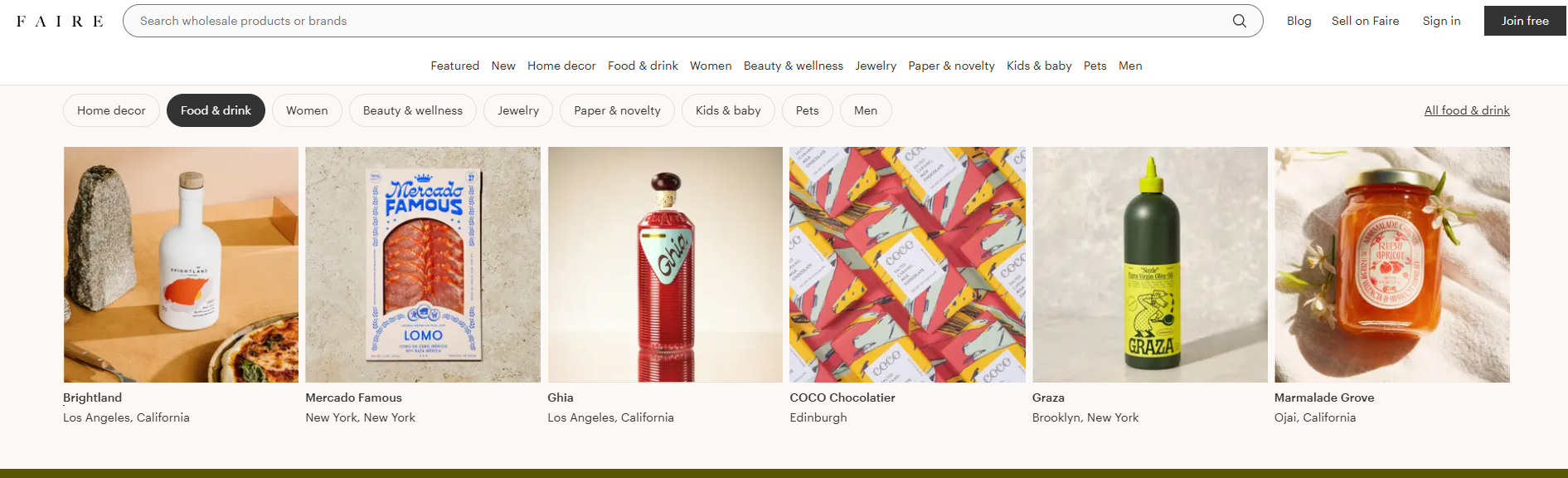View the Ghia bottle thumbnail
This screenshot has width=1568, height=478.
[665, 265]
